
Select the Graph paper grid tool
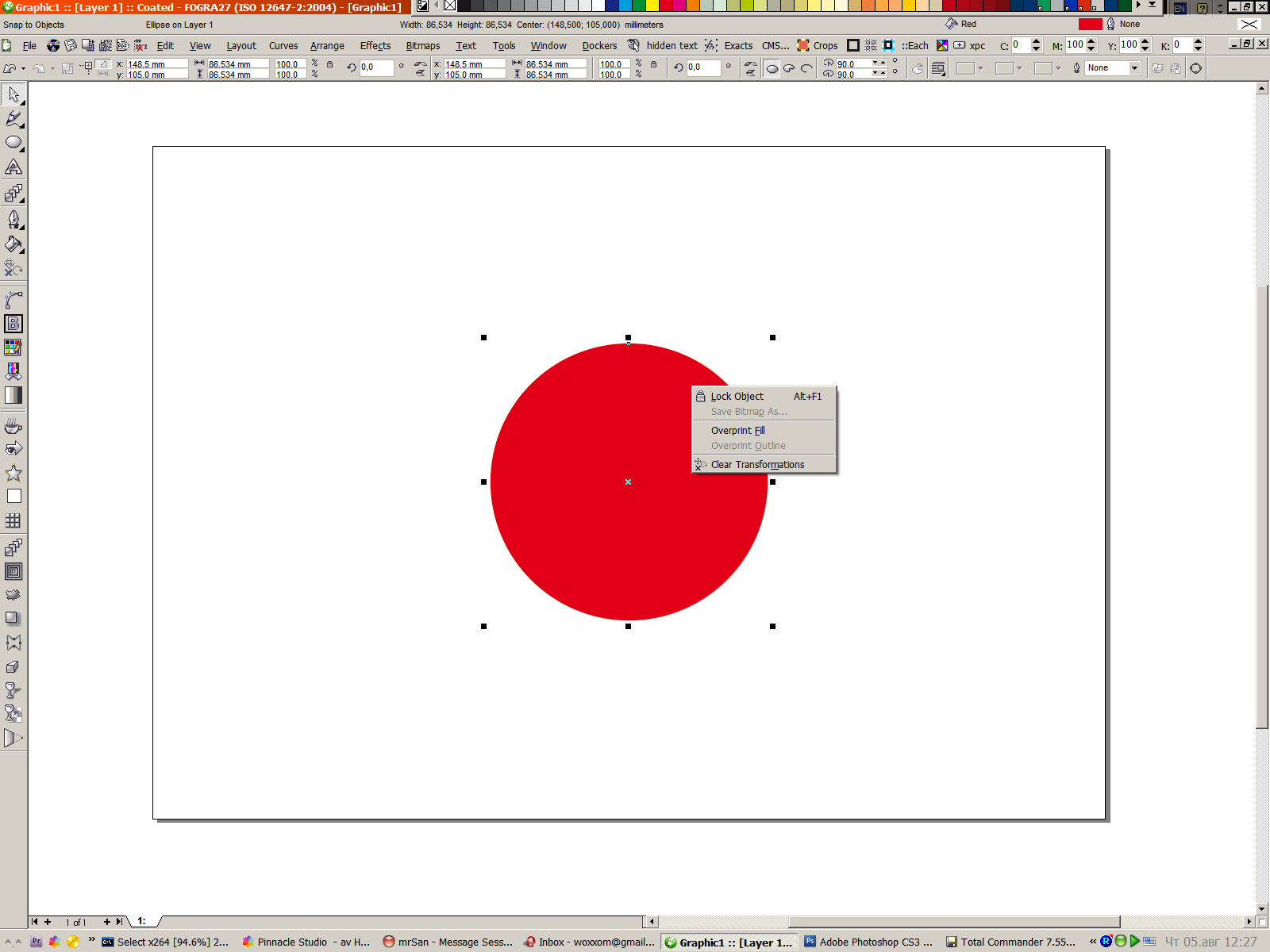click(x=13, y=521)
